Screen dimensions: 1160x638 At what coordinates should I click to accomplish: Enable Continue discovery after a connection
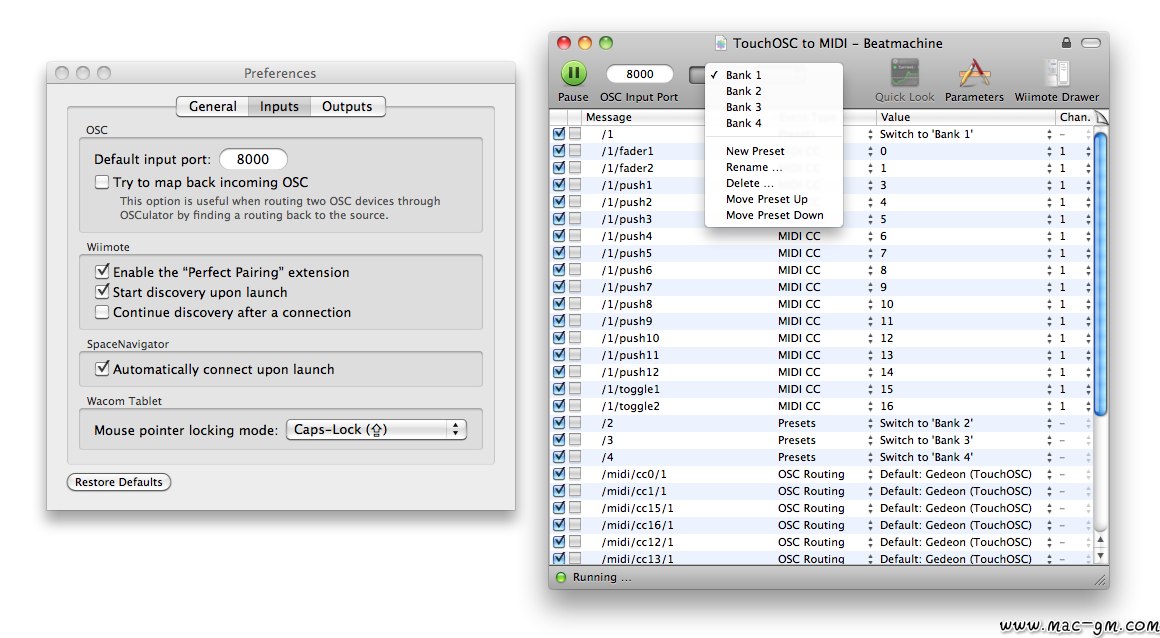pyautogui.click(x=102, y=312)
